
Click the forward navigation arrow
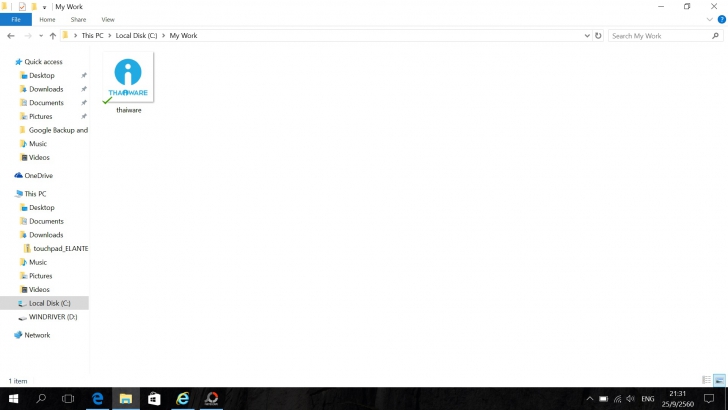tap(28, 36)
